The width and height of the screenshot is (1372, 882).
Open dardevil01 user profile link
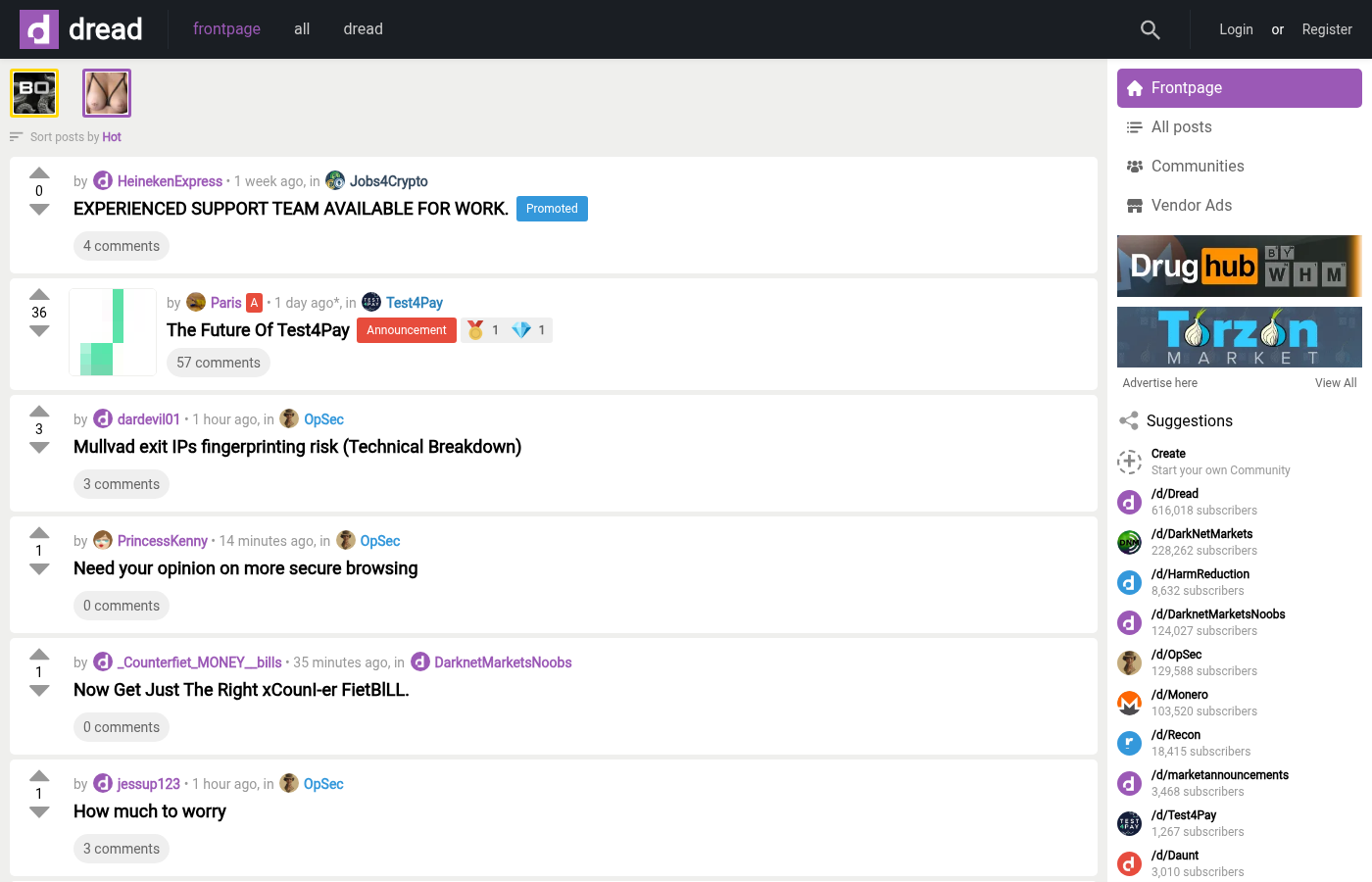149,419
